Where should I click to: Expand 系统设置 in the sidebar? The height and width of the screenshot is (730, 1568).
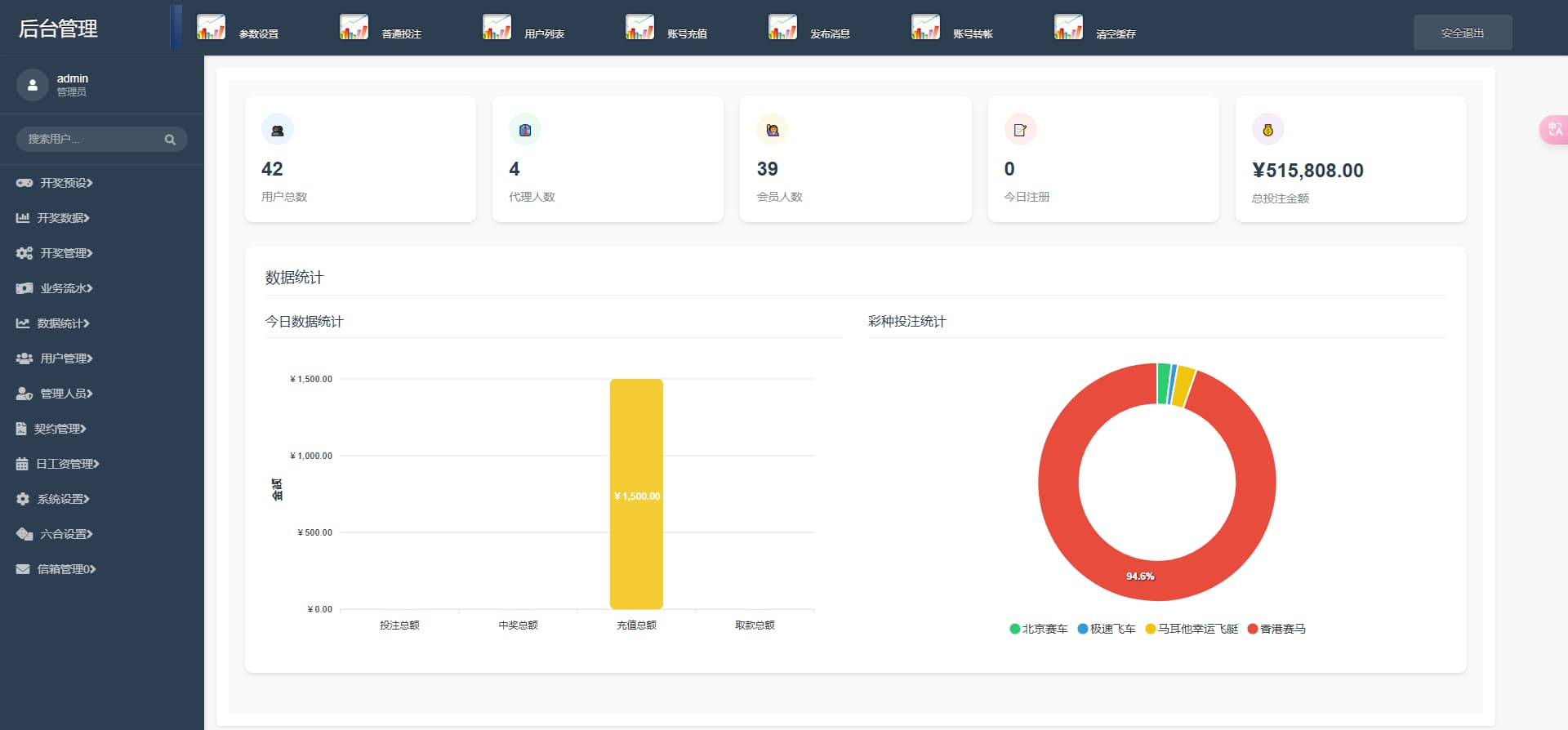(x=63, y=499)
